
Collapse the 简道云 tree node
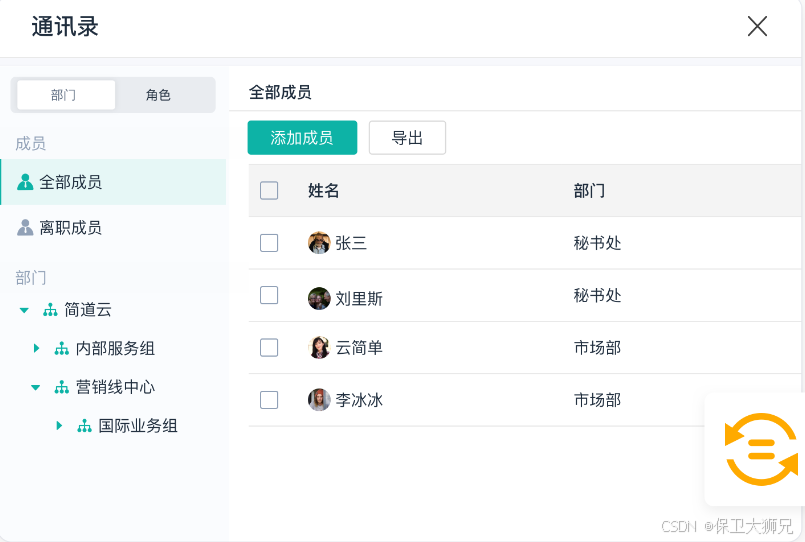click(24, 310)
